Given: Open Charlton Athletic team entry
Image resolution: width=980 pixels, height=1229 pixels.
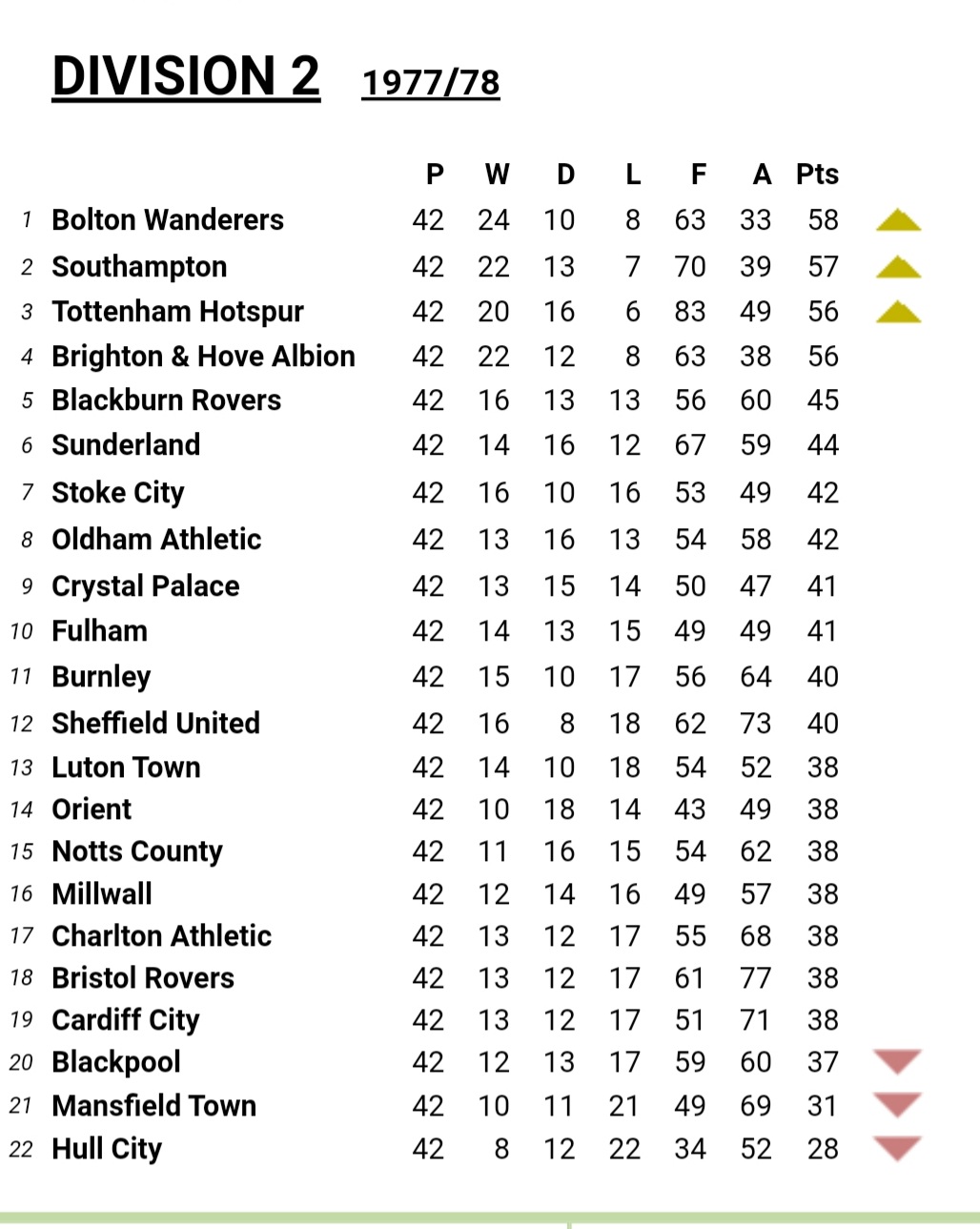Looking at the screenshot, I should pyautogui.click(x=161, y=936).
